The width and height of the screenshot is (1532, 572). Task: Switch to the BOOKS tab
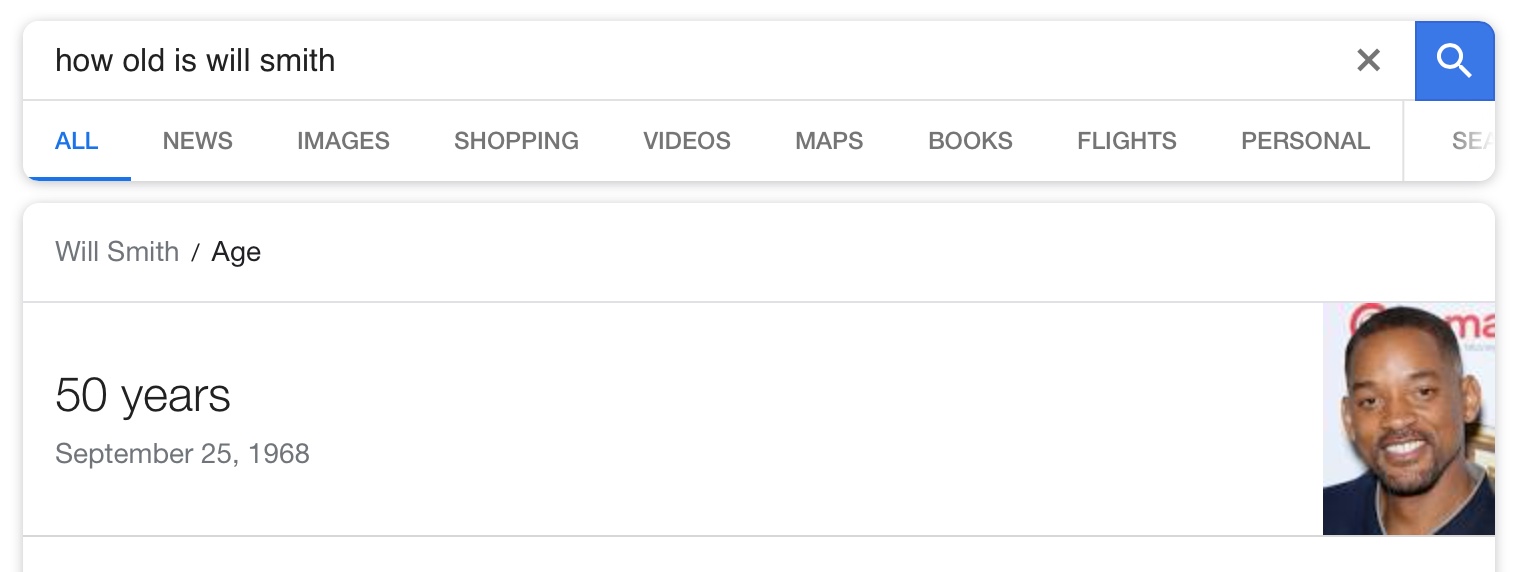coord(970,141)
